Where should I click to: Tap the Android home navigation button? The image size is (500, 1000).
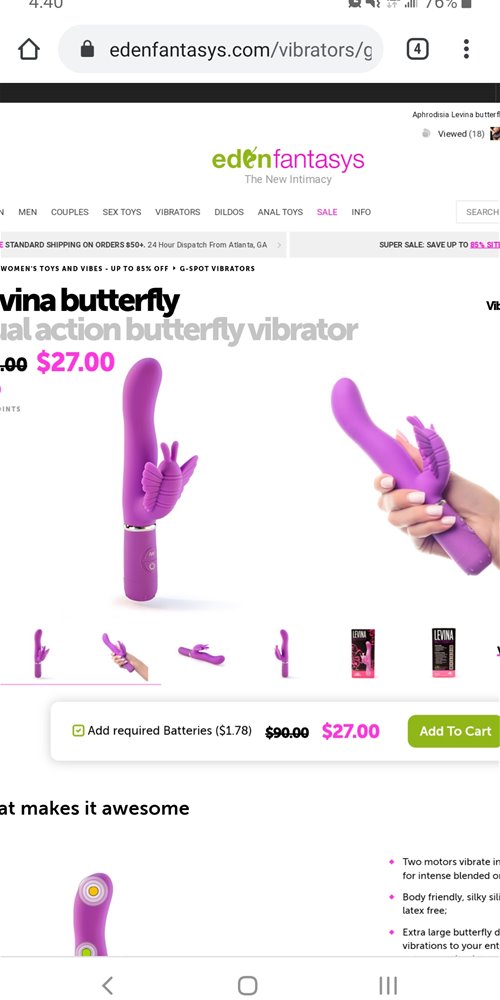tap(247, 984)
